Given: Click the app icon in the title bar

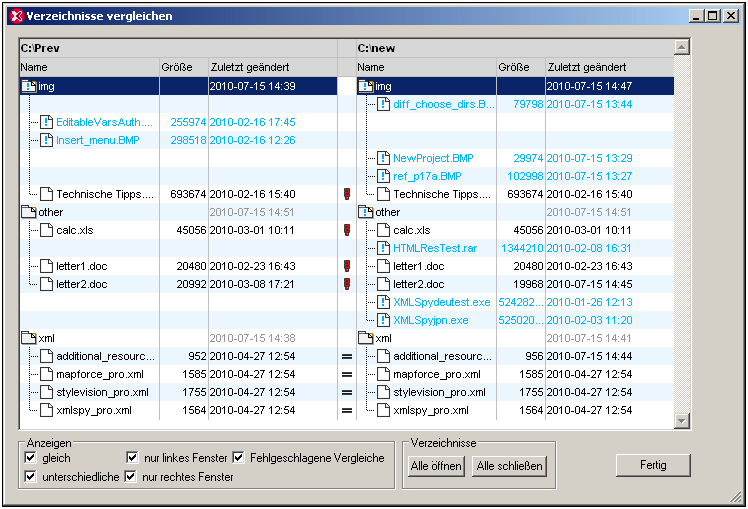Looking at the screenshot, I should (x=15, y=16).
